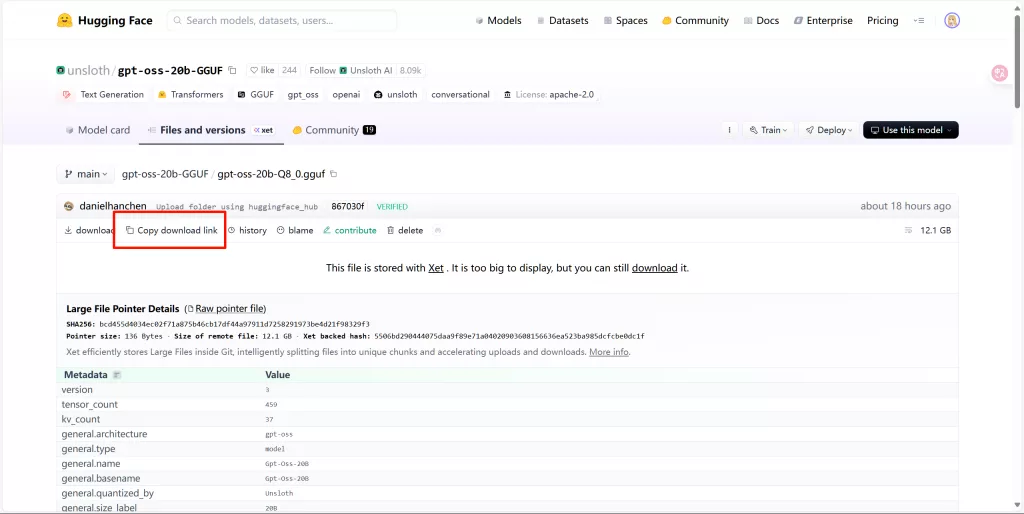Open the Upload folder commit message link
The height and width of the screenshot is (514, 1024).
(x=237, y=207)
